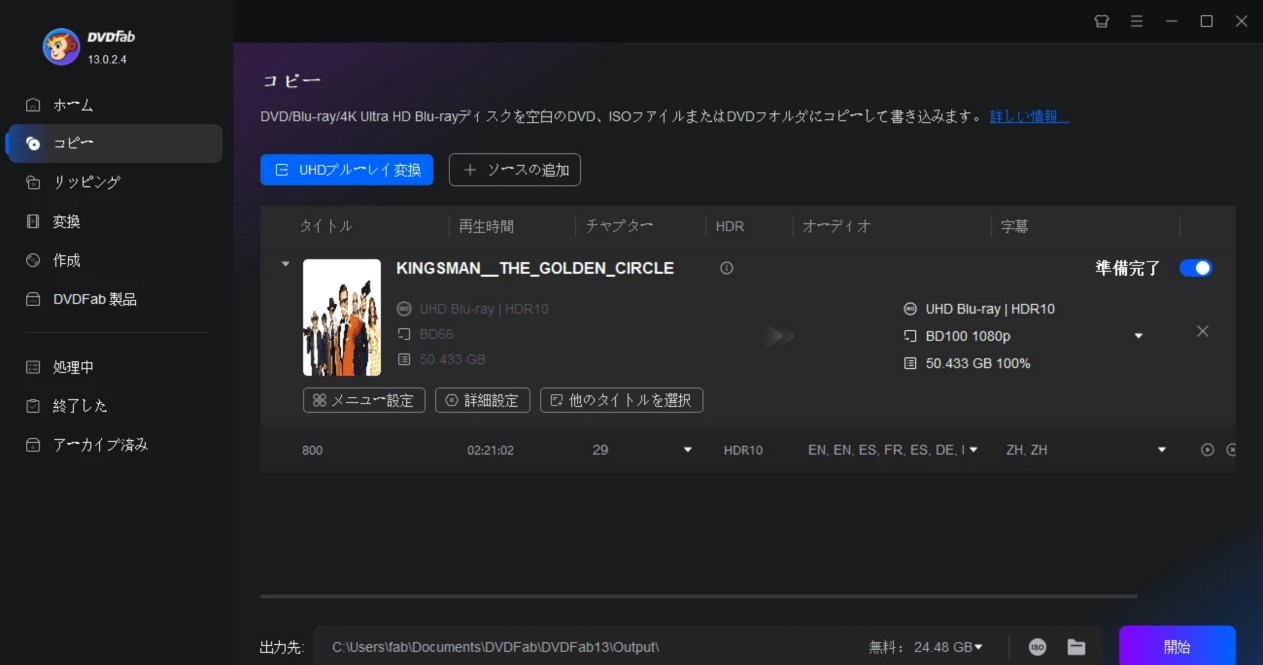The width and height of the screenshot is (1263, 665).
Task: Click the KINGSMAN movie poster thumbnail
Action: point(342,318)
